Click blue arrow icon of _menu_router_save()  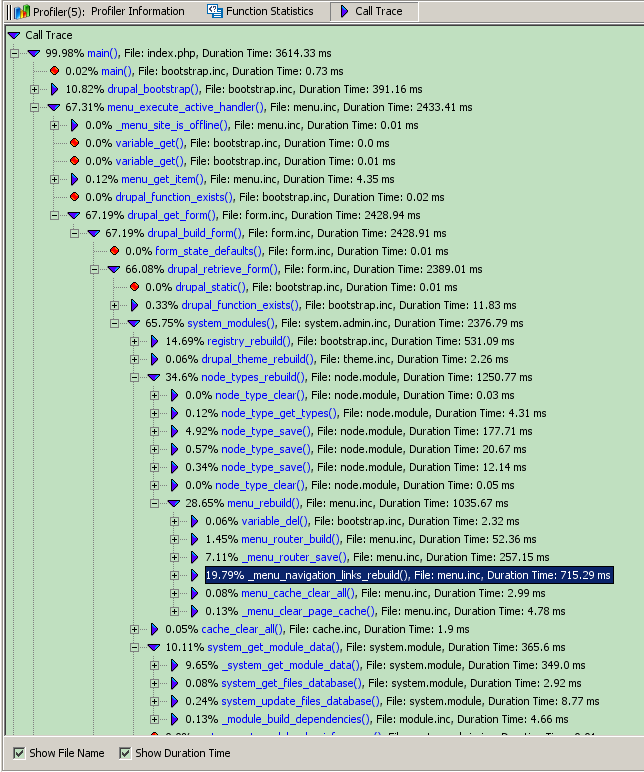(194, 557)
